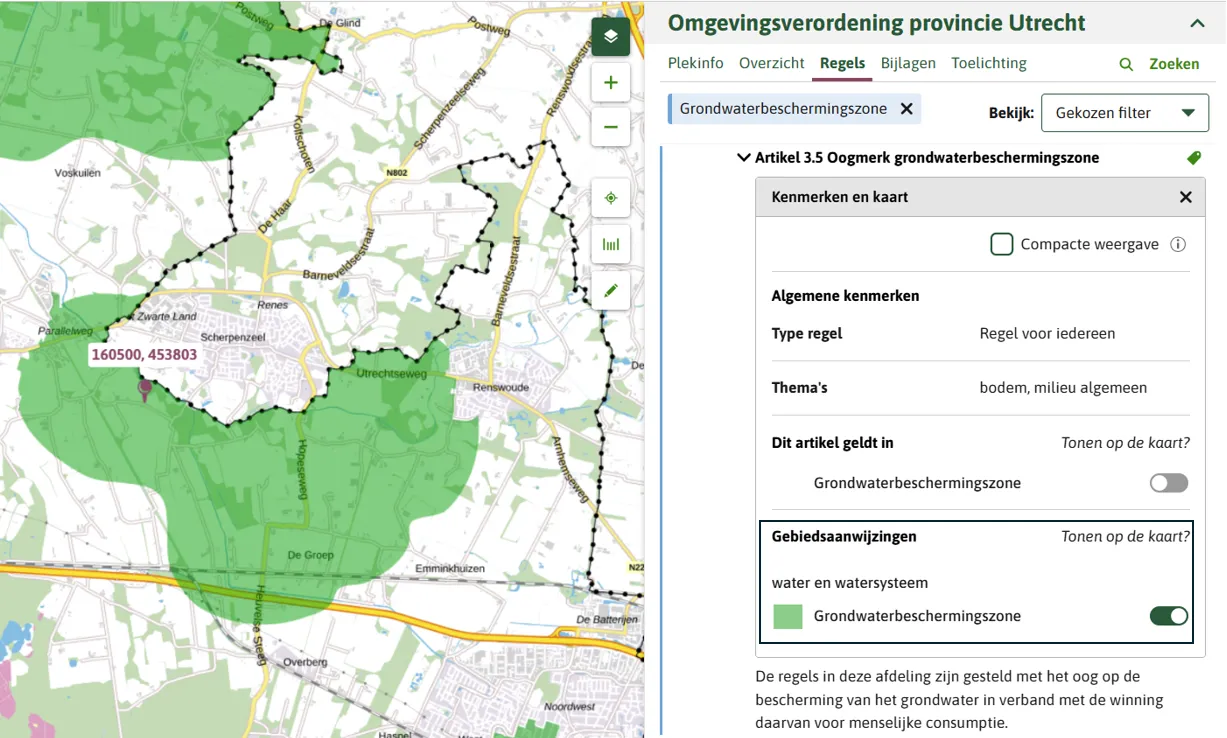Viewport: 1227px width, 738px height.
Task: Click the Emminkhuizen label on the map
Action: tap(450, 569)
